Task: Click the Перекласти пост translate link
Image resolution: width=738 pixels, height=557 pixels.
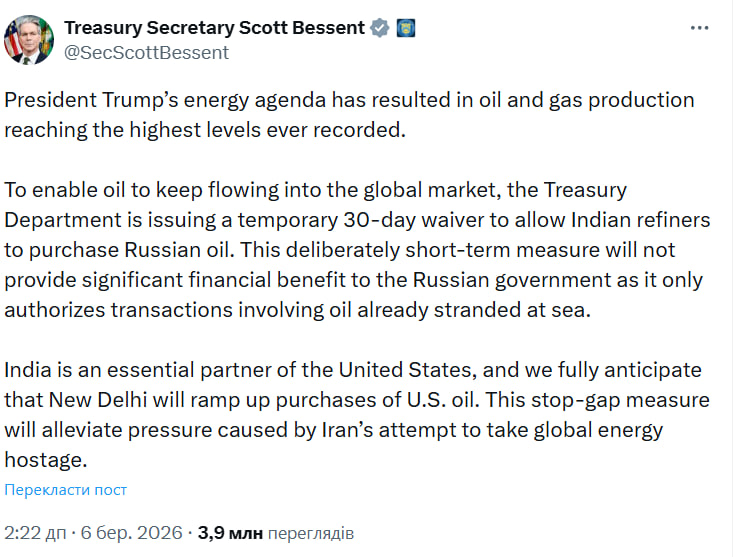Action: pyautogui.click(x=66, y=490)
